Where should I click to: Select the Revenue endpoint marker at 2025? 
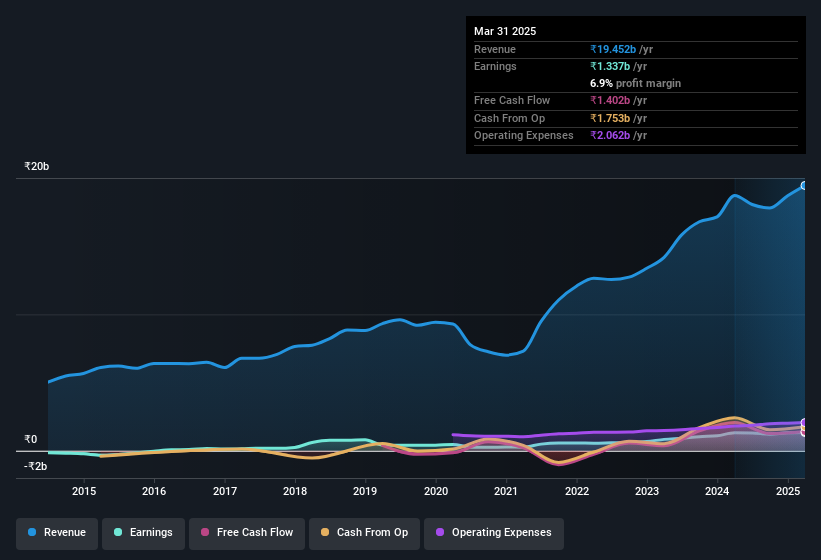tap(804, 186)
